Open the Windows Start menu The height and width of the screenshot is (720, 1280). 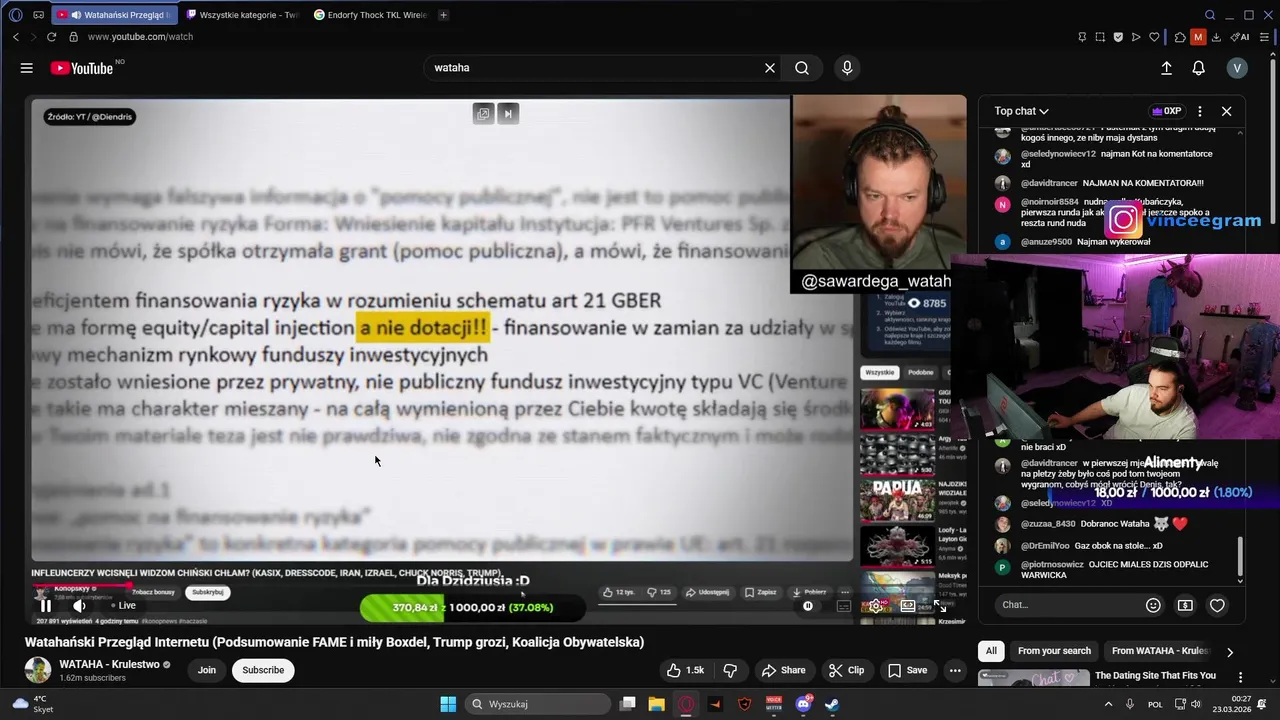447,704
